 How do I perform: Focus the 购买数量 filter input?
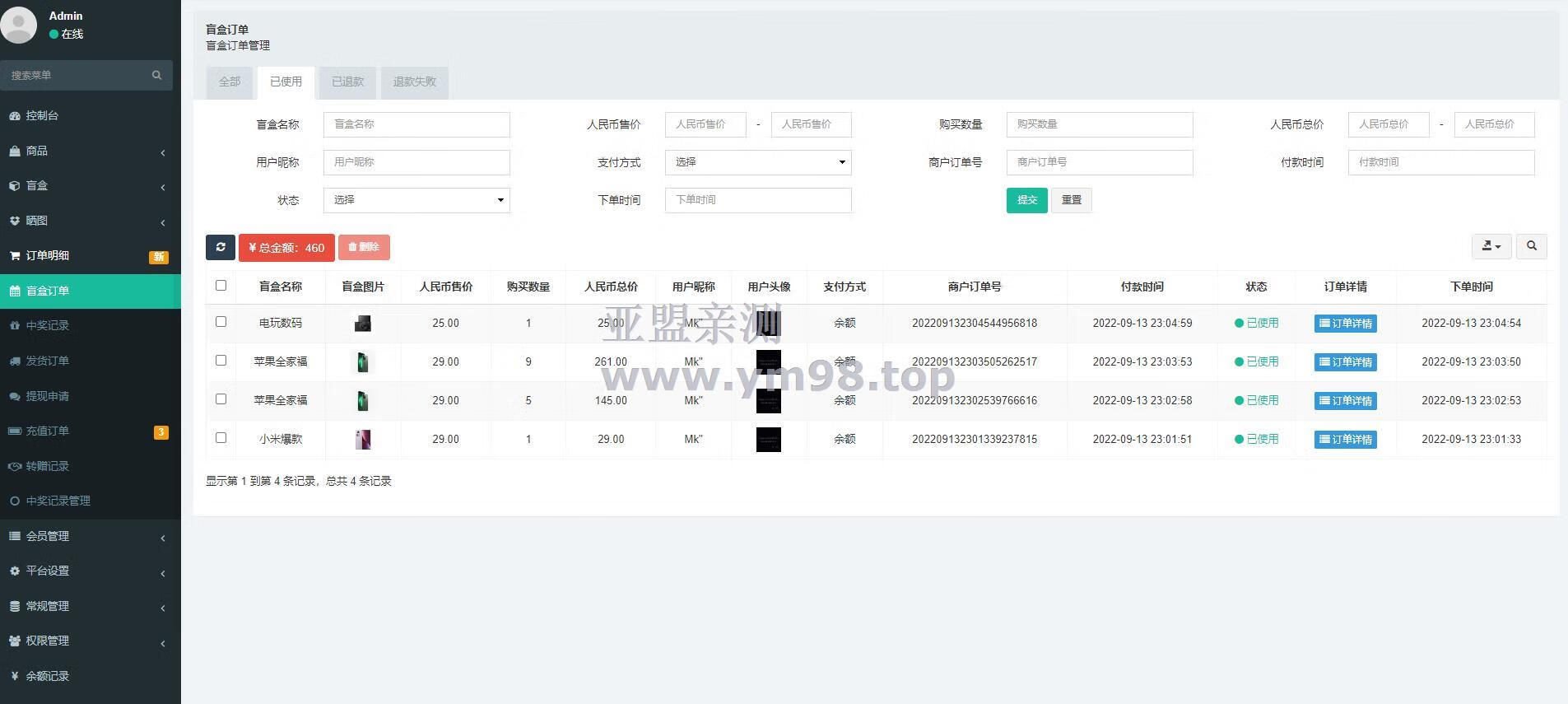1100,124
